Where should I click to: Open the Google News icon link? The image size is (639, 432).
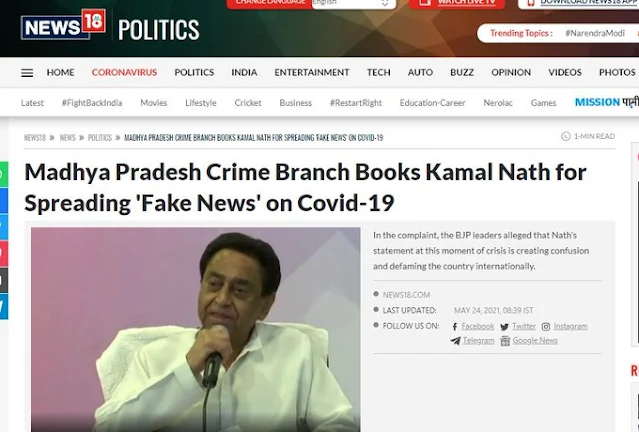pos(505,341)
